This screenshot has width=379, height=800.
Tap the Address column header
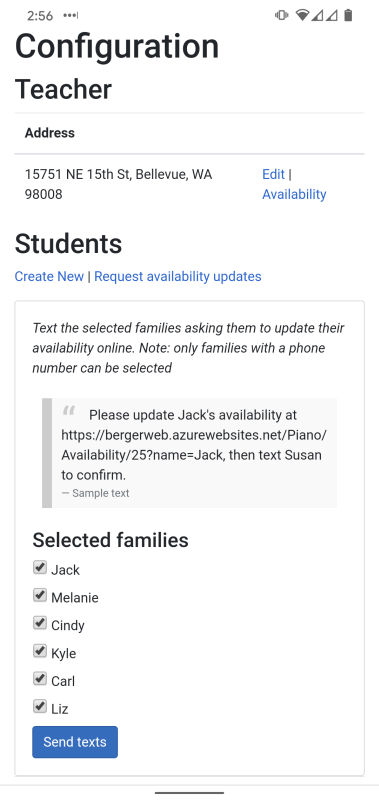coord(50,133)
